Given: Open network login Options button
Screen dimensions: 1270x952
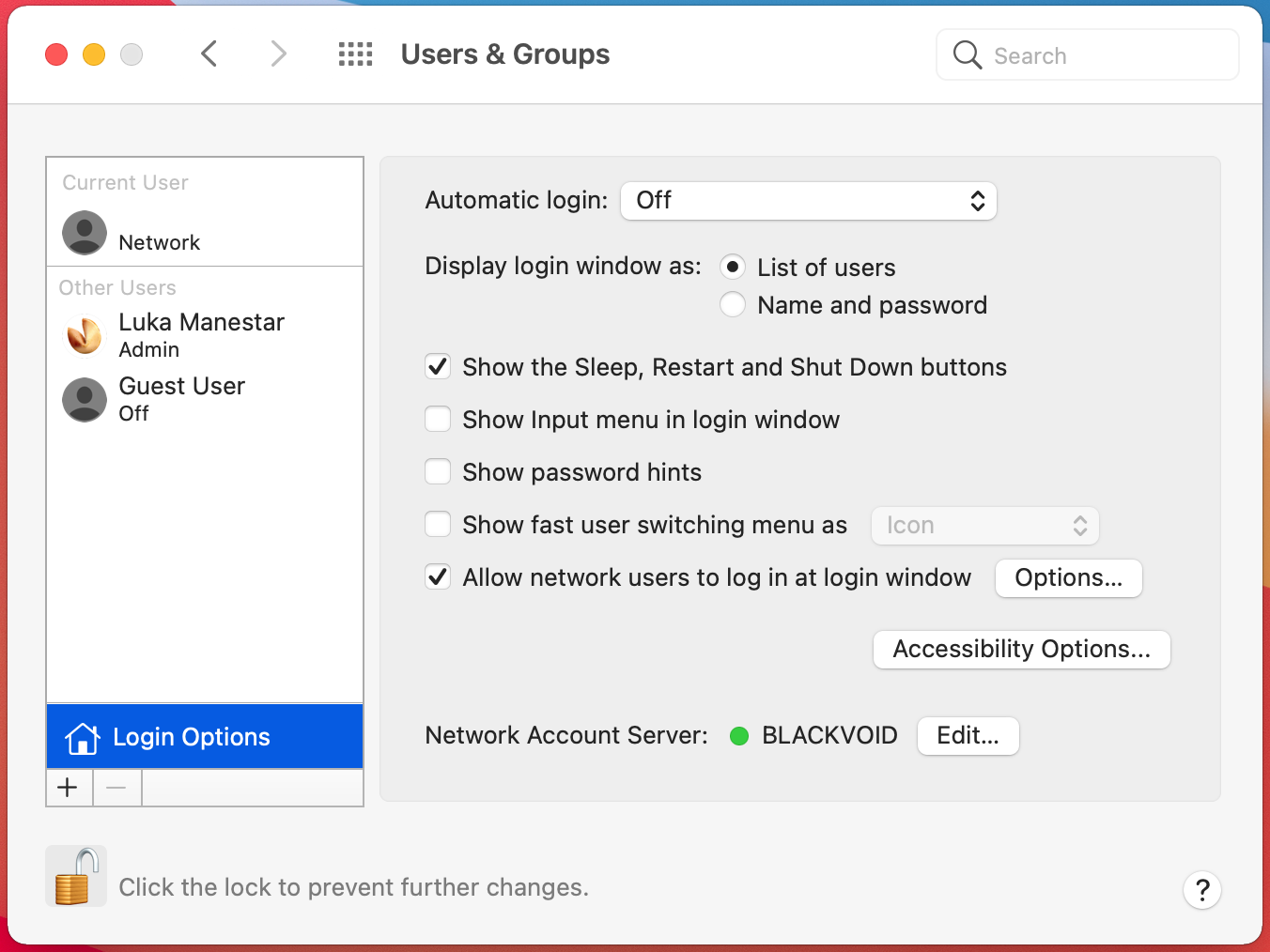Looking at the screenshot, I should tap(1069, 578).
